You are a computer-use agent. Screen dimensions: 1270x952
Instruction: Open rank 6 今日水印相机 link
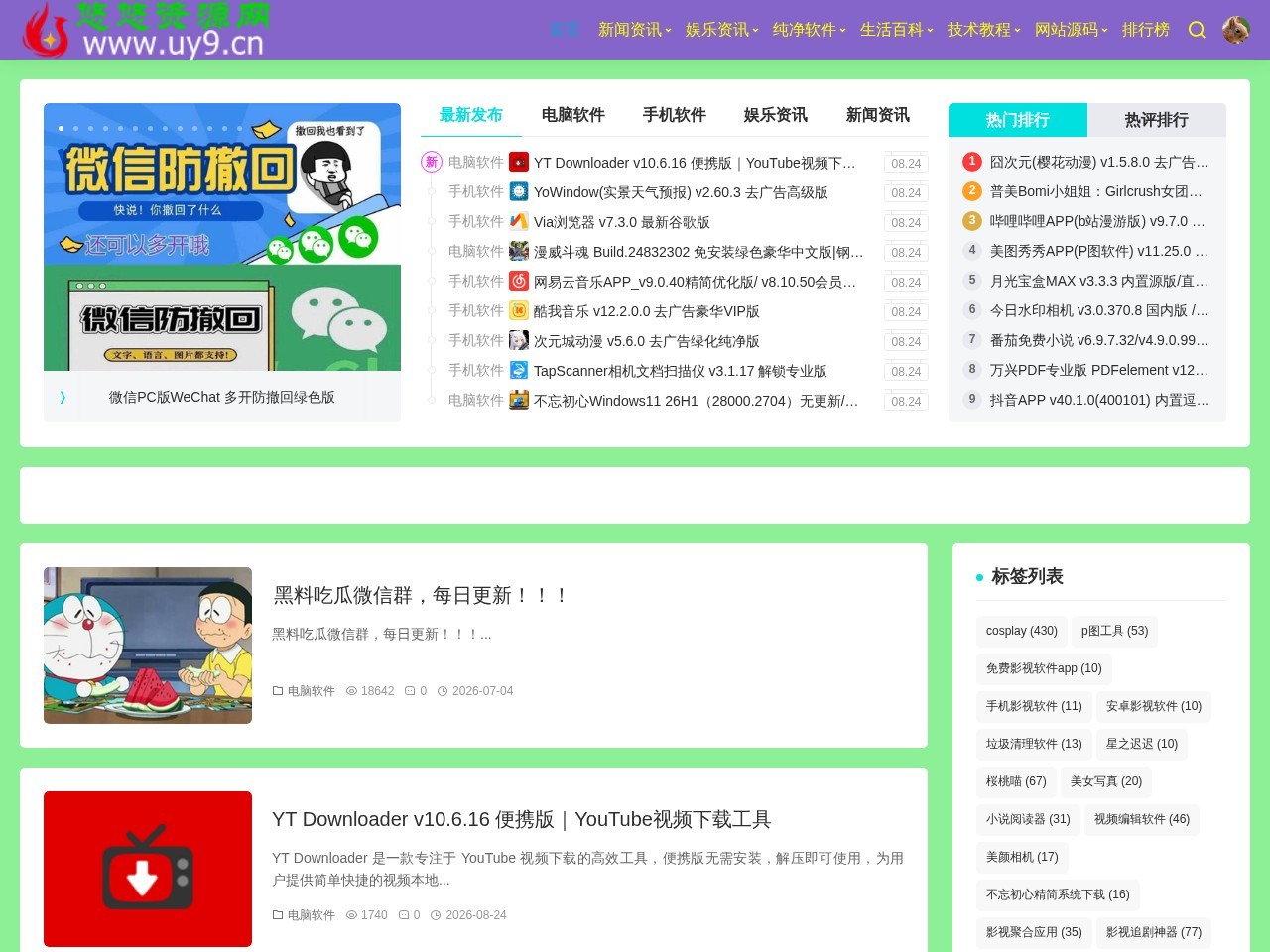pos(1099,310)
